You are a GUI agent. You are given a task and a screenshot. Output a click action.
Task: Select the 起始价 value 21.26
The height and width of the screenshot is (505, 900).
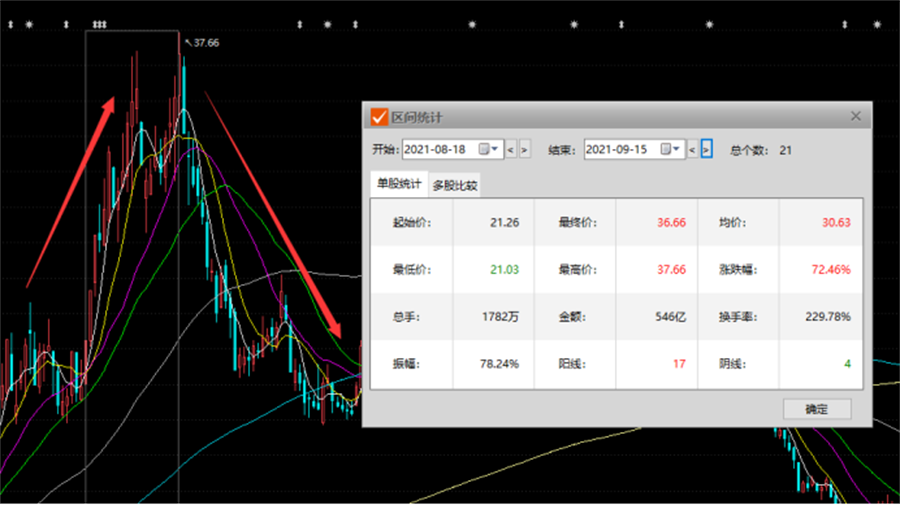(x=505, y=223)
